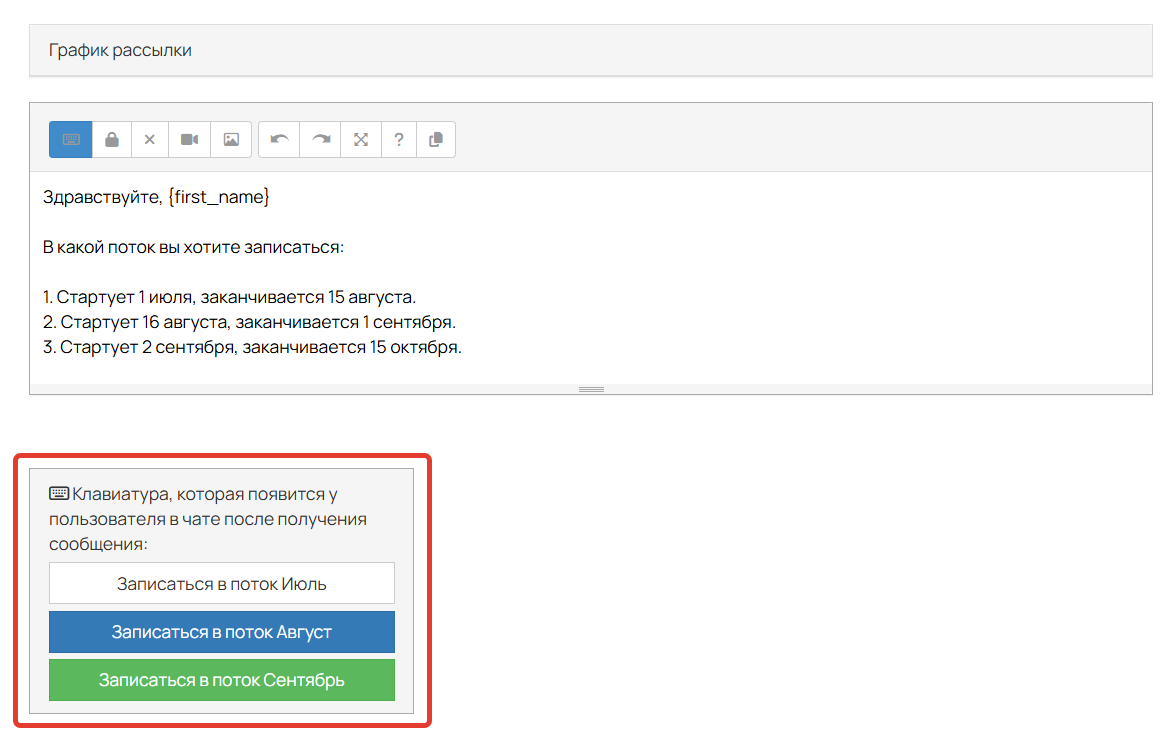
Task: Place cursor in the 2 сентября stream line
Action: (x=252, y=347)
